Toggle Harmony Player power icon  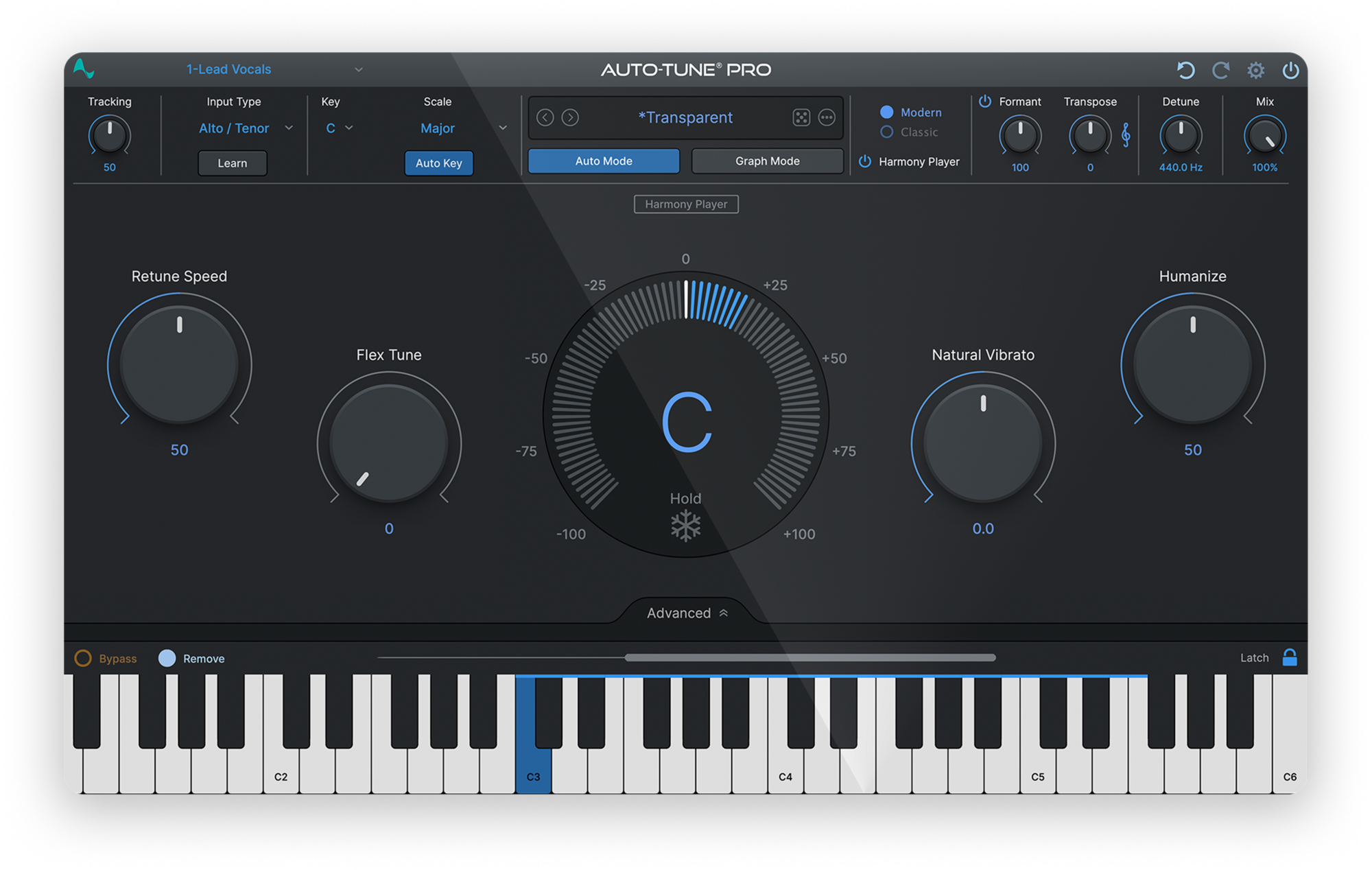pyautogui.click(x=865, y=161)
